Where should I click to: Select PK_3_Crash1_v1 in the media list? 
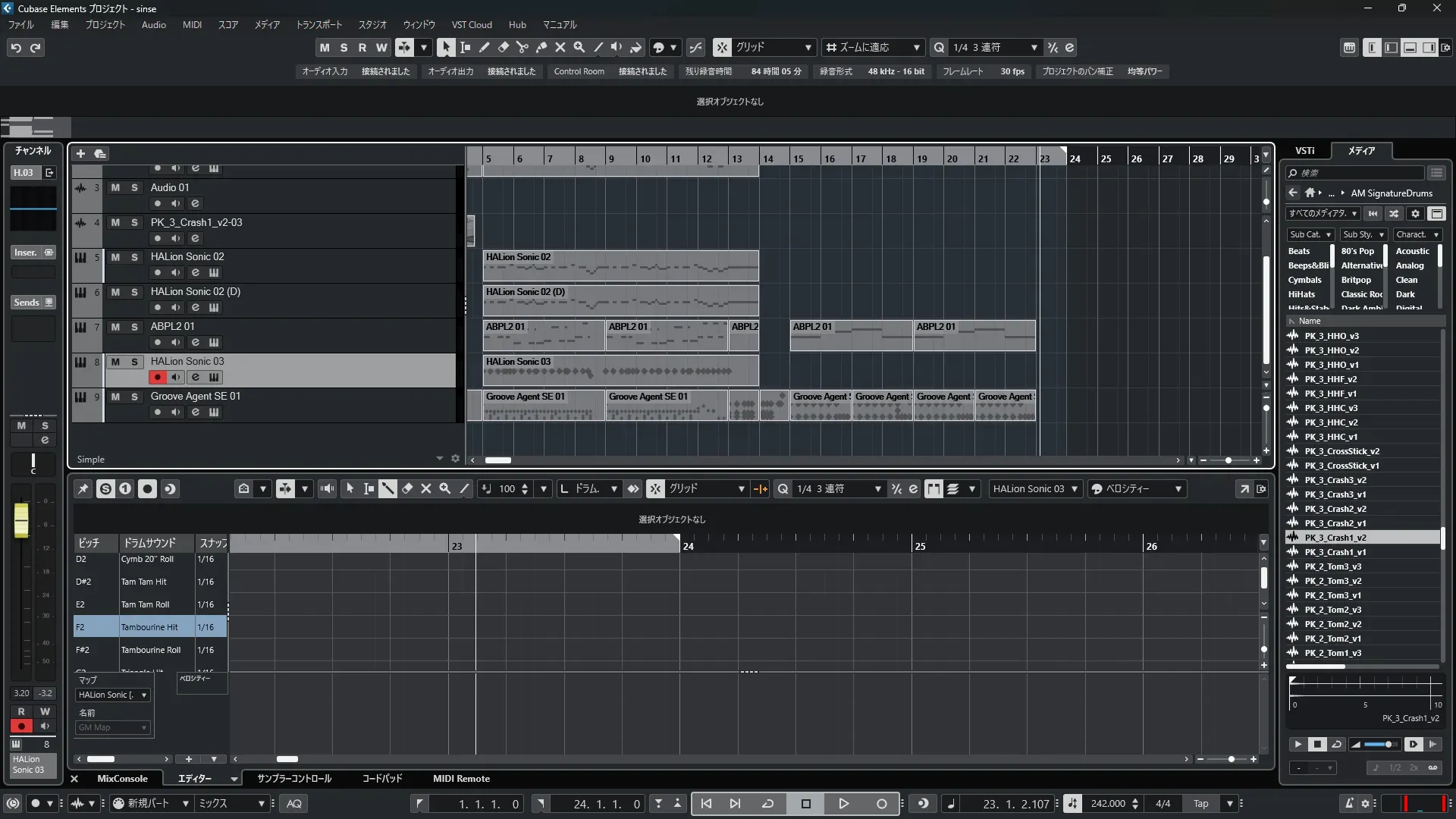[x=1335, y=552]
